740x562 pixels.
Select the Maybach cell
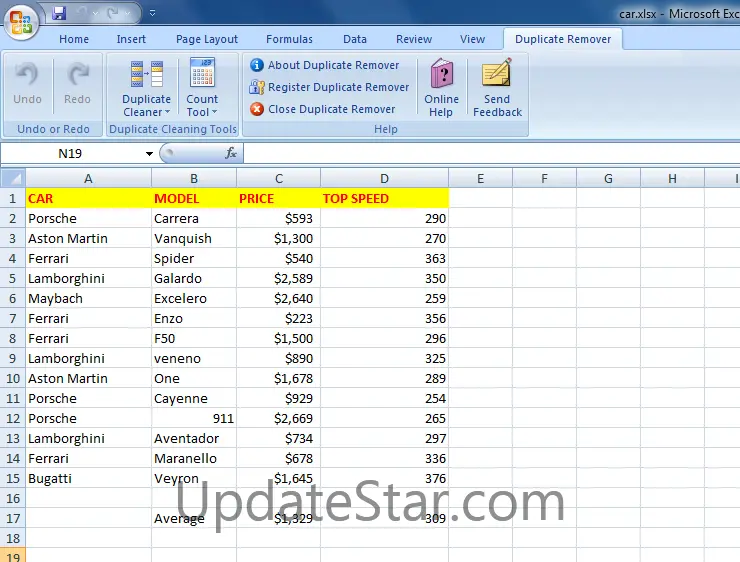[88, 298]
